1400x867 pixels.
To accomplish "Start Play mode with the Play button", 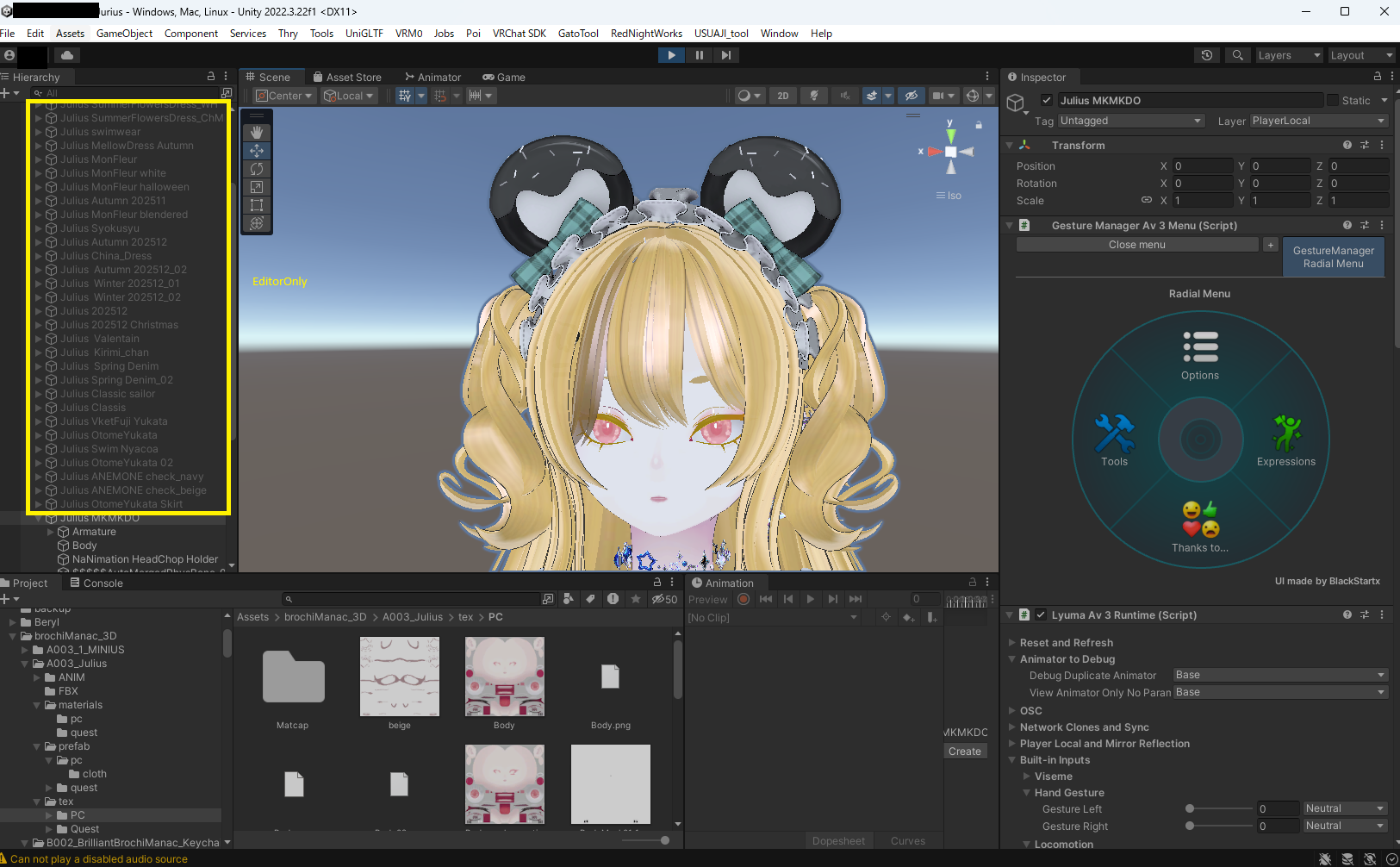I will 671,55.
